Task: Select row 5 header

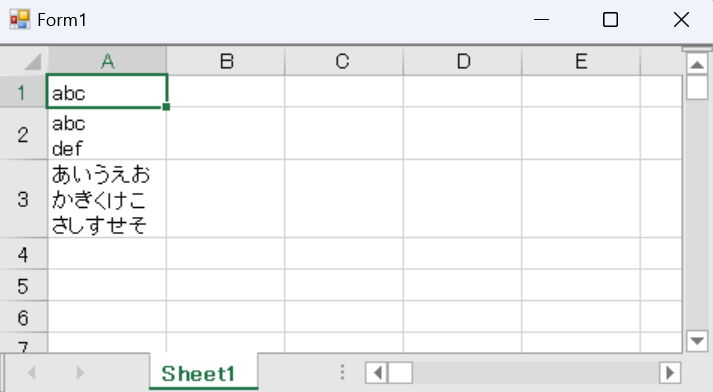Action: click(23, 286)
